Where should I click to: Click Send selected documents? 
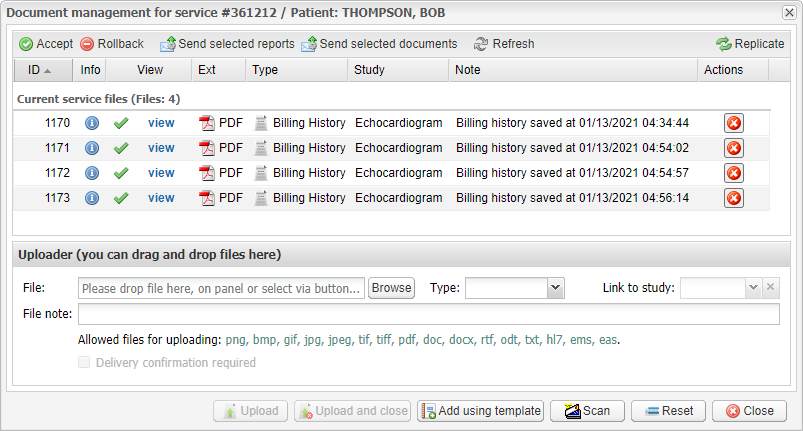coord(379,44)
